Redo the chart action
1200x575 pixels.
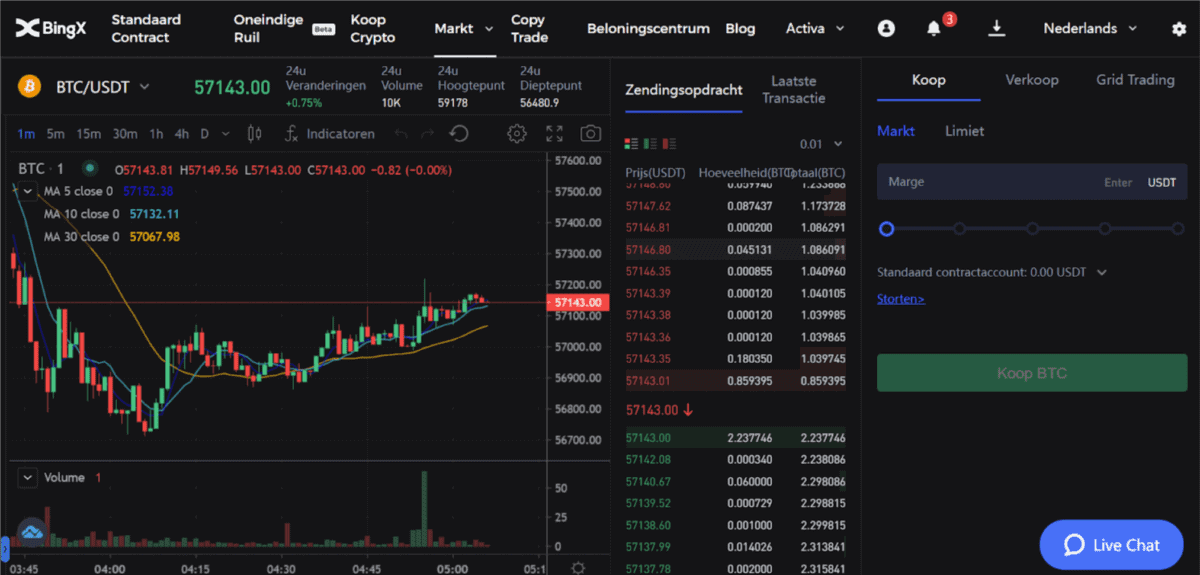[x=428, y=133]
